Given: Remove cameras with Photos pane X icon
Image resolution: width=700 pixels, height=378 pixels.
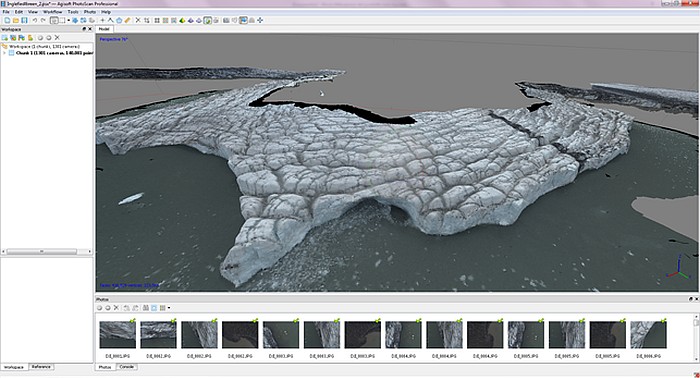Looking at the screenshot, I should tap(116, 308).
